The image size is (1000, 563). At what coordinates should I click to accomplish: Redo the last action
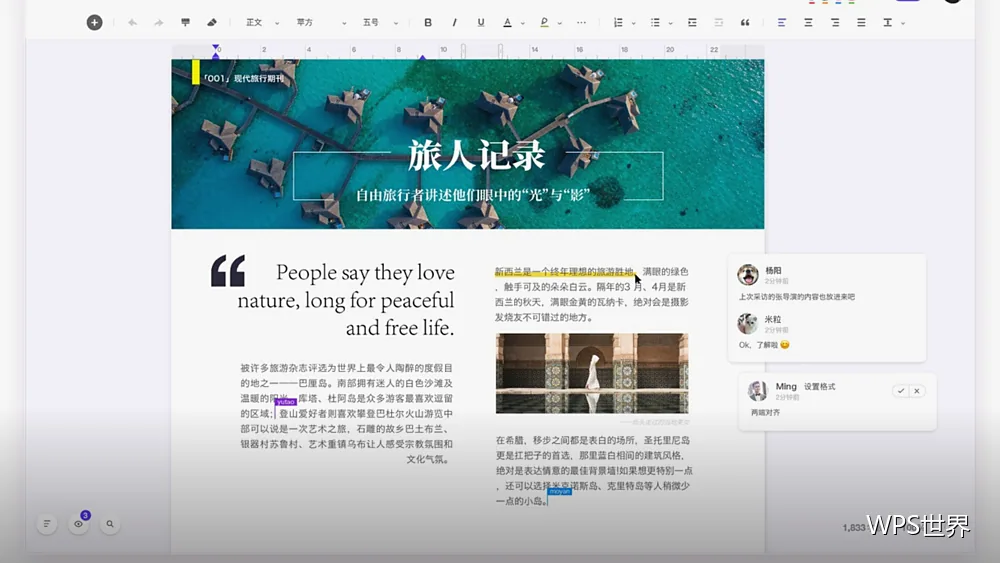pos(158,22)
